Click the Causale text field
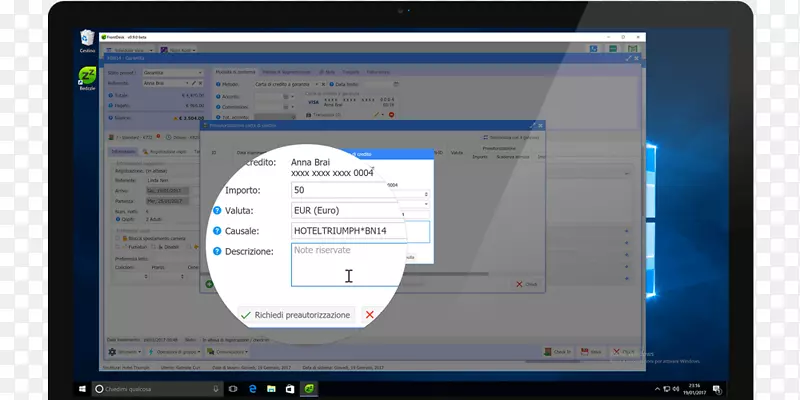 350,231
